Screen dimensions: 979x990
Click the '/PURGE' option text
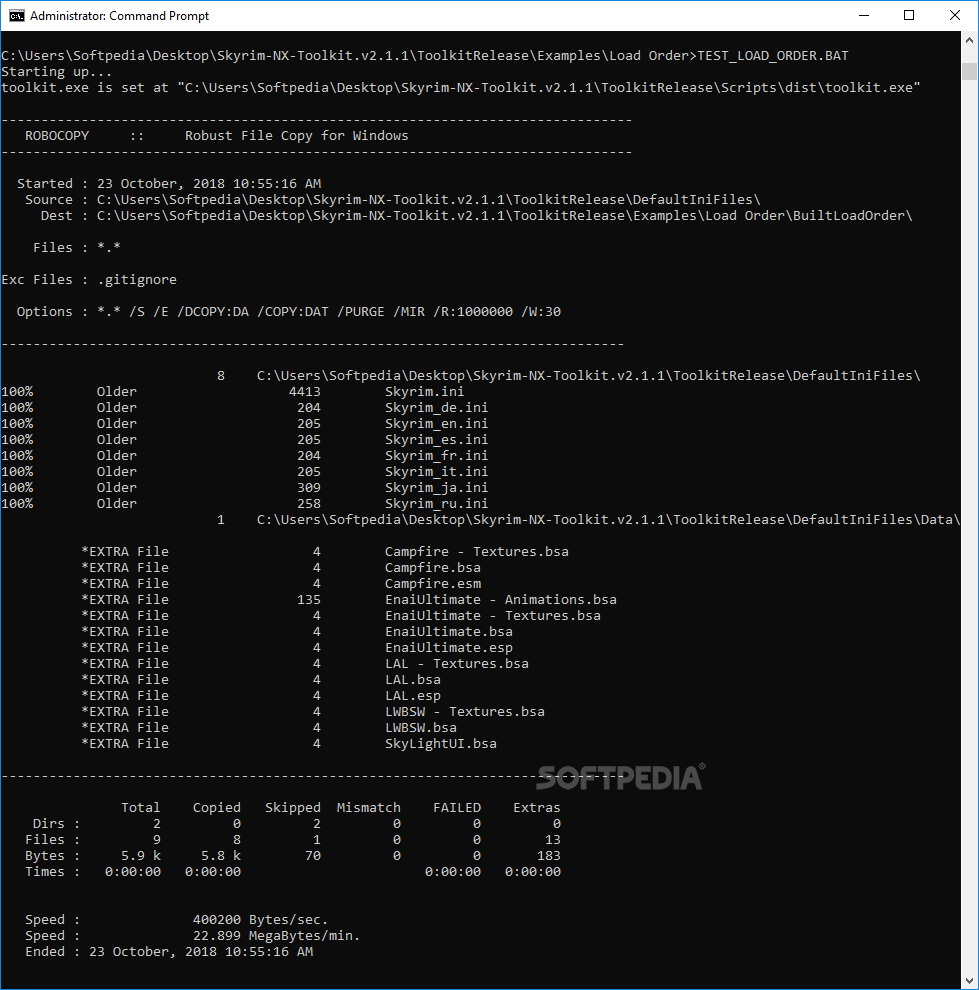[x=361, y=312]
